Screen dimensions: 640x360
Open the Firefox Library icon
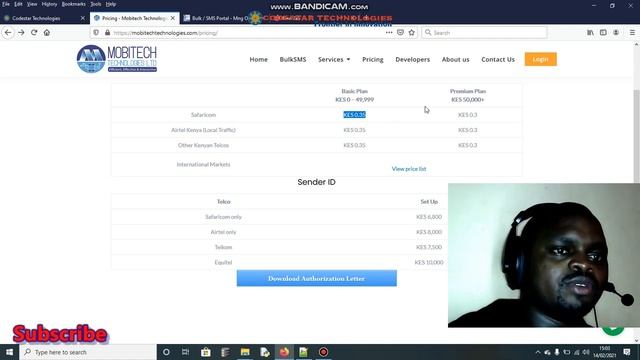pyautogui.click(x=590, y=33)
